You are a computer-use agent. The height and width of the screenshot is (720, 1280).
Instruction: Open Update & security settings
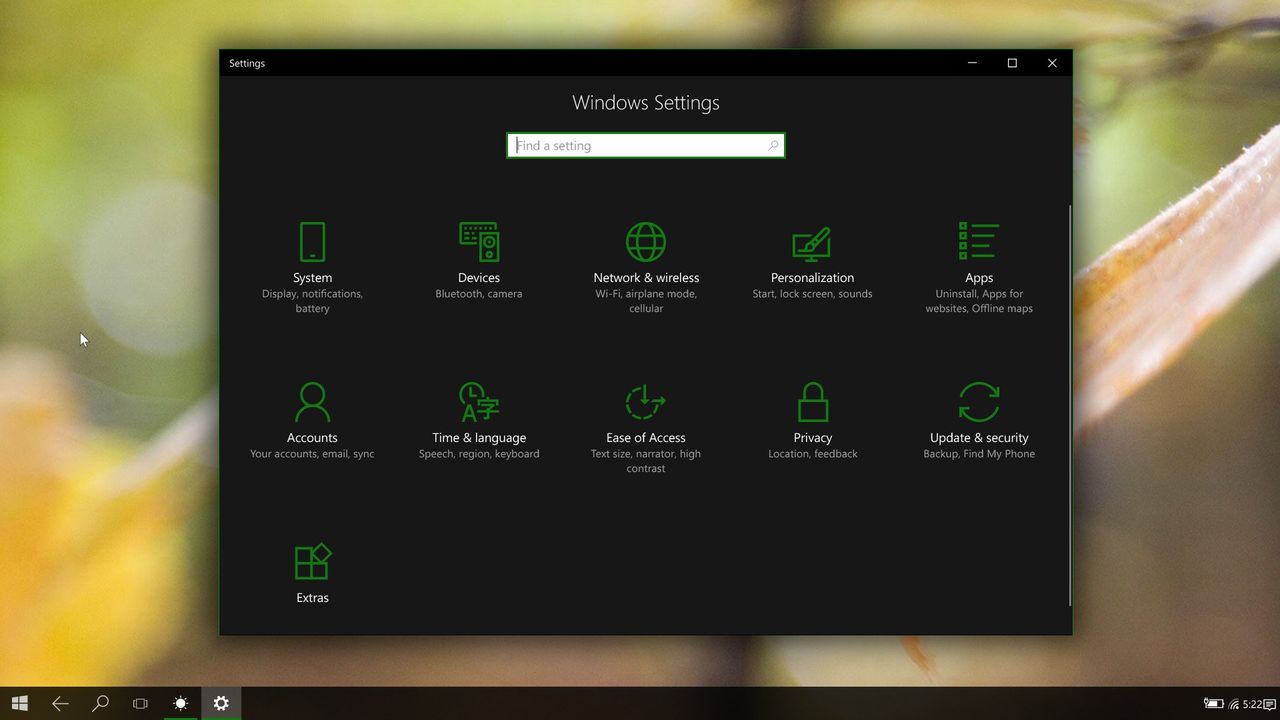979,420
